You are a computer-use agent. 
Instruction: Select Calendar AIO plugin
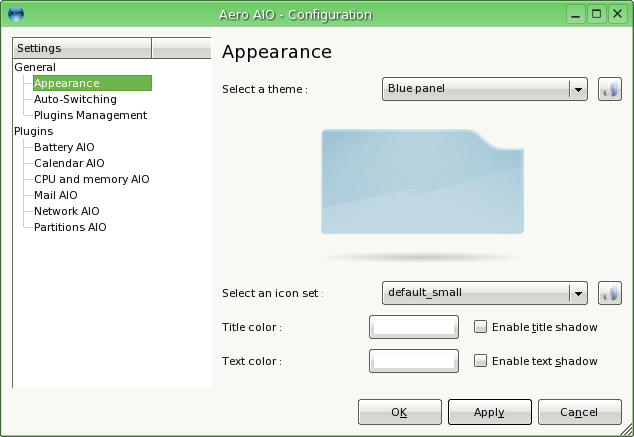tap(69, 163)
